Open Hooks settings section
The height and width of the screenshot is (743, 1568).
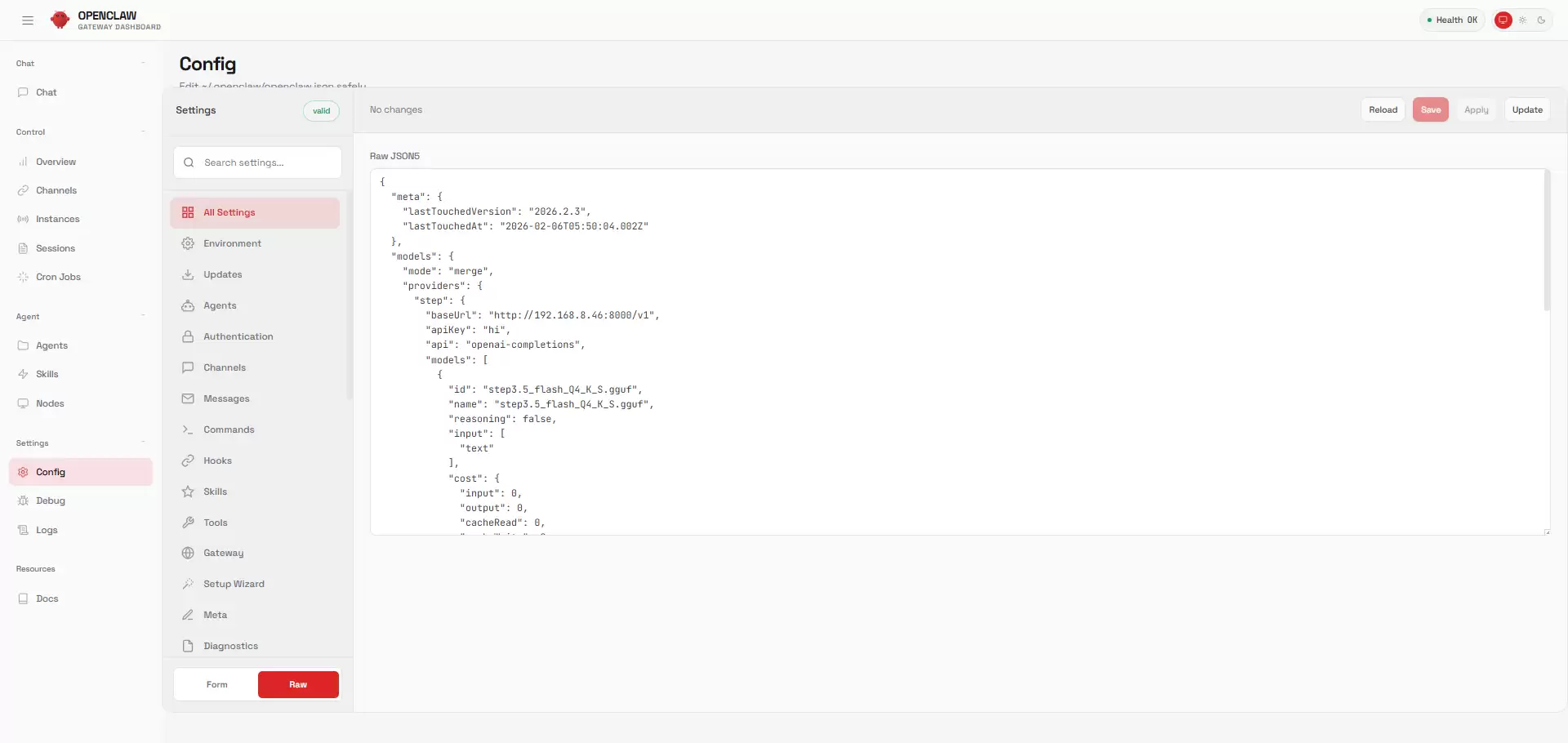pyautogui.click(x=217, y=461)
